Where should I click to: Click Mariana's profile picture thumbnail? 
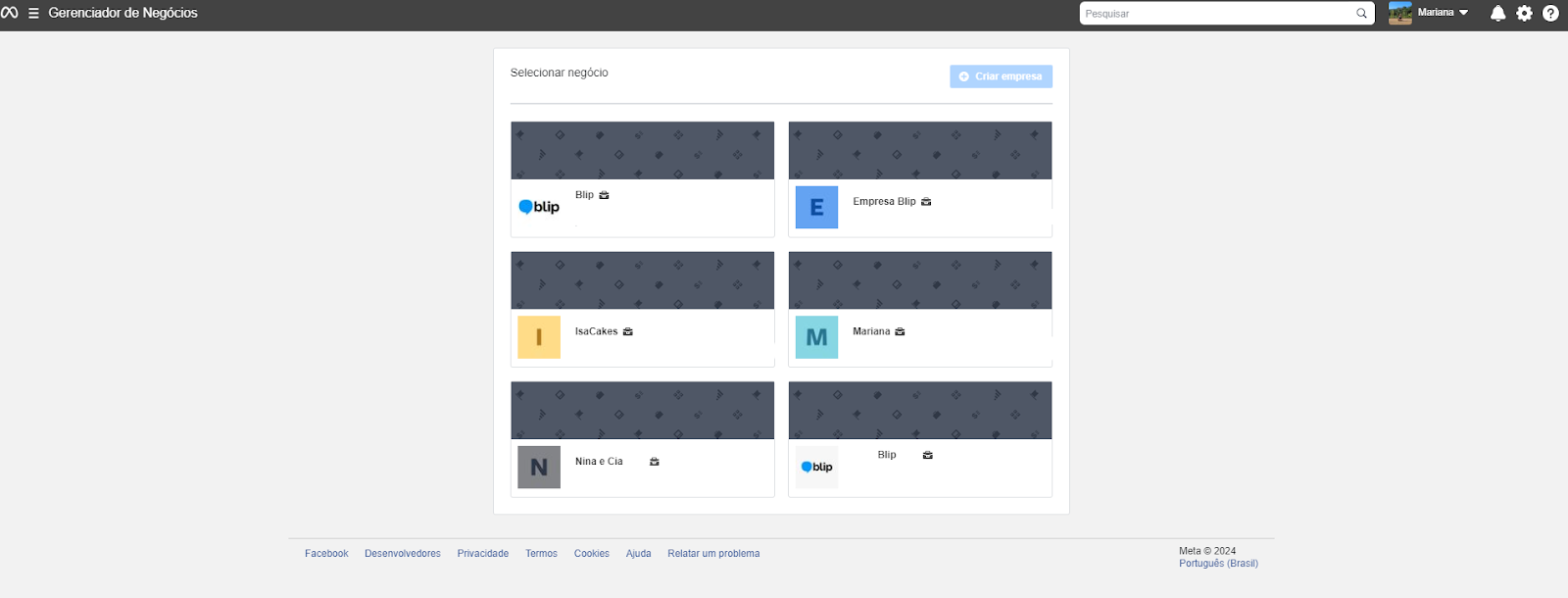pos(1399,13)
